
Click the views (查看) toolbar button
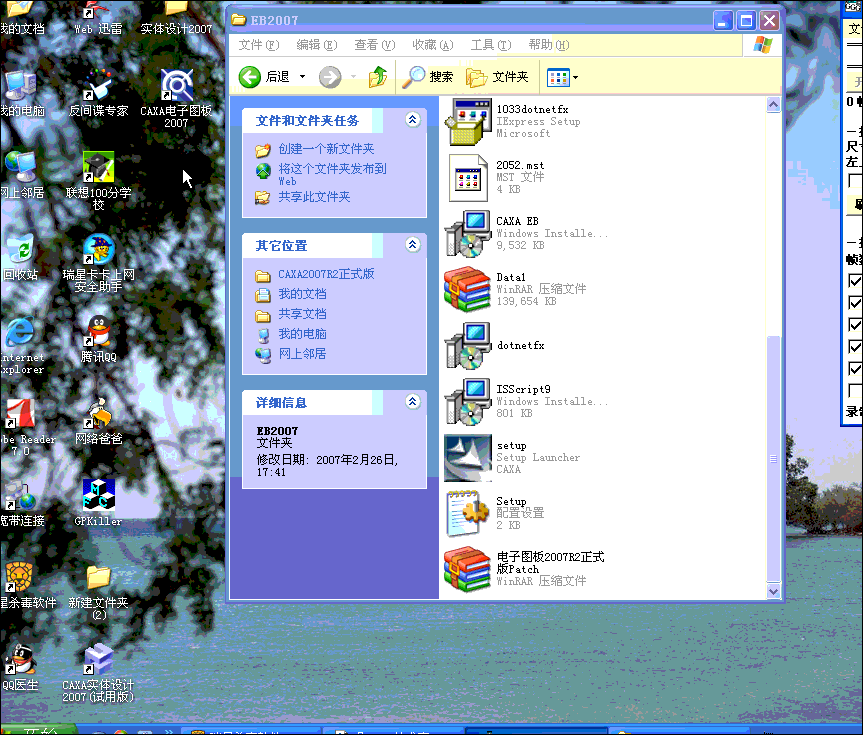(558, 78)
